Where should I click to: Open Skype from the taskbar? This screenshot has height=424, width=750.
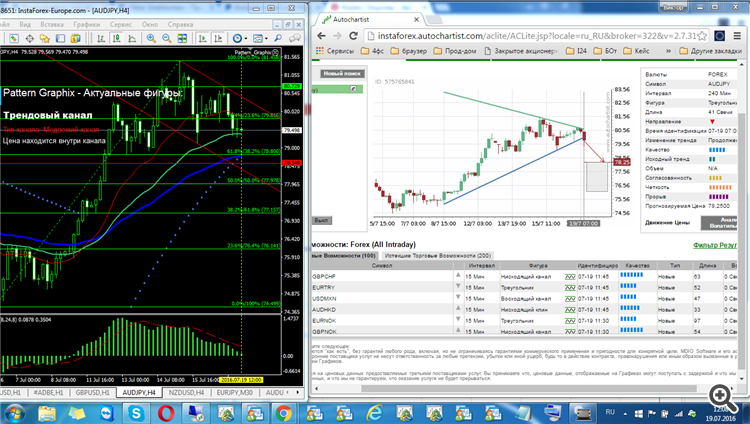pyautogui.click(x=136, y=413)
